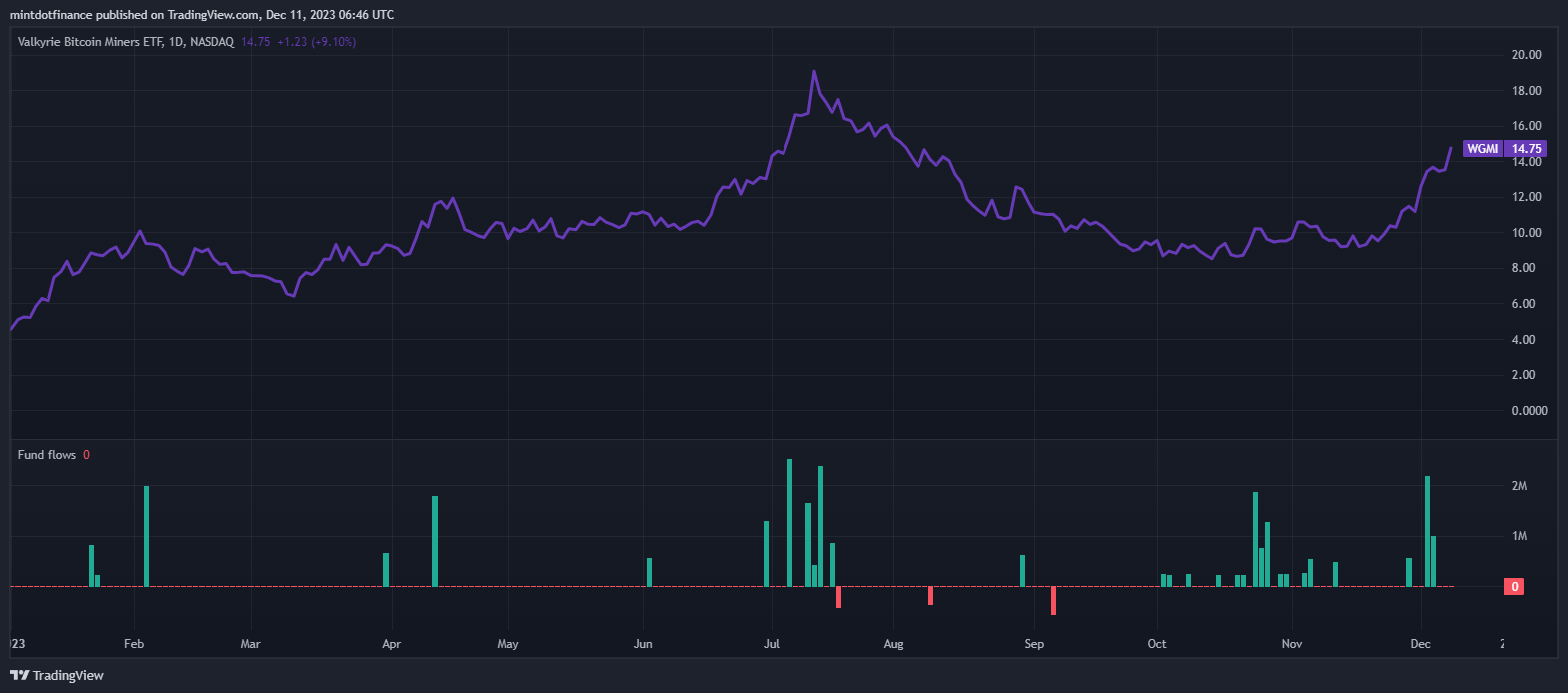Click the 0.0000 price axis label
1568x693 pixels.
tap(1529, 411)
